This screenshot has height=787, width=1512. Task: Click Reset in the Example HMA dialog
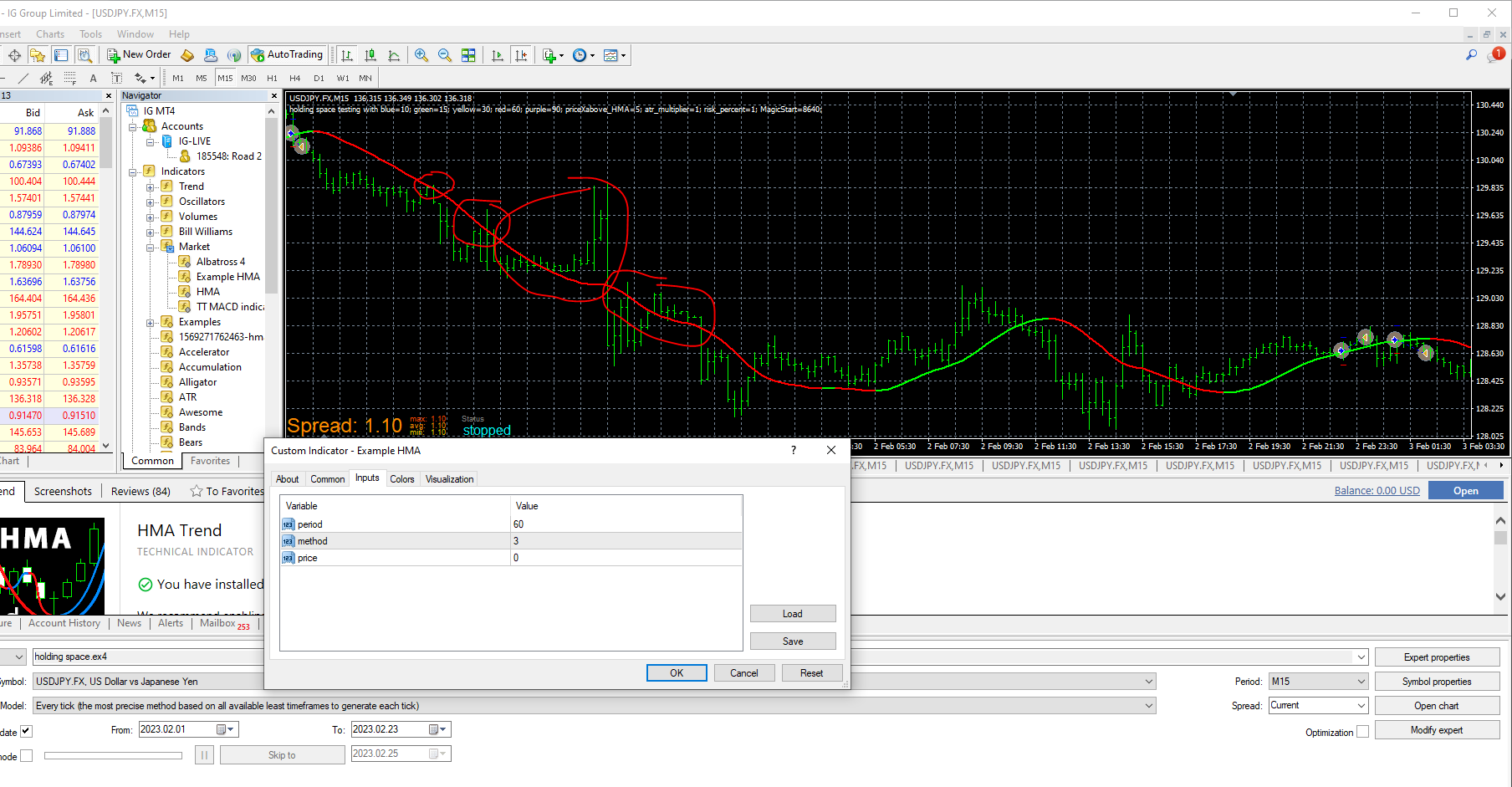[812, 673]
